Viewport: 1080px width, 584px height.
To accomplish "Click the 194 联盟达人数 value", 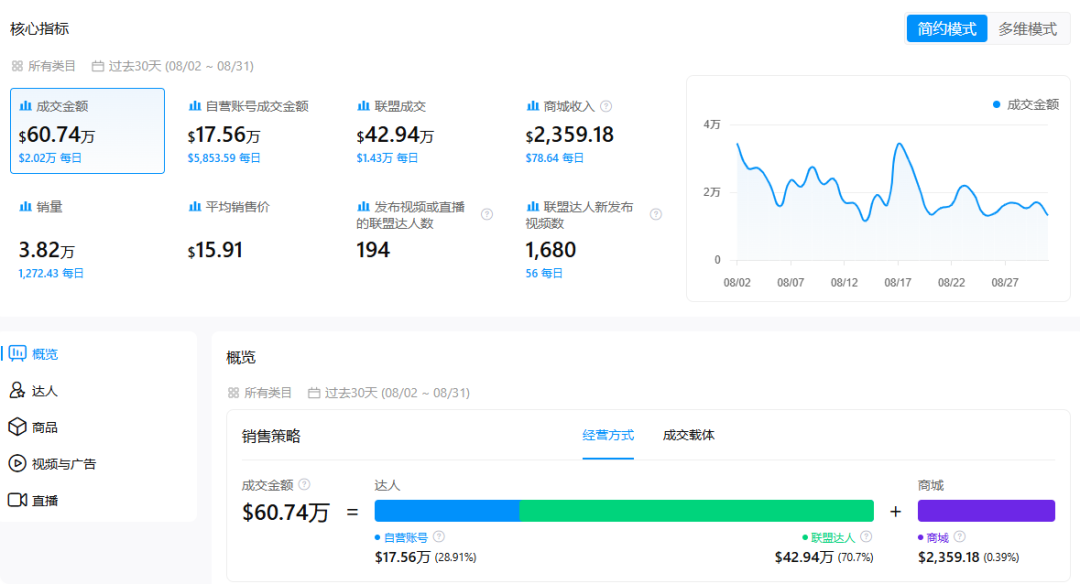I will (373, 250).
